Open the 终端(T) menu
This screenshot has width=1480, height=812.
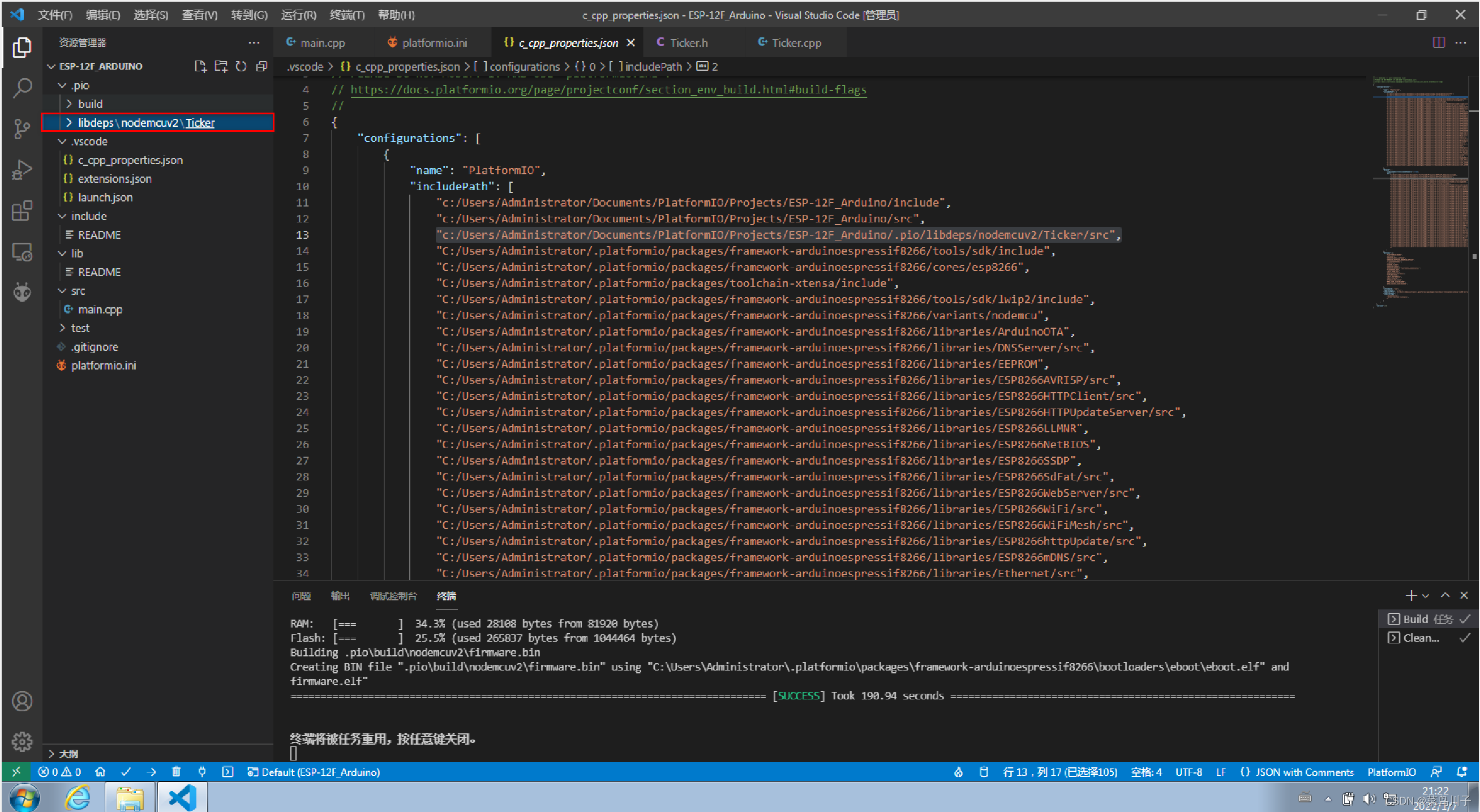point(347,15)
